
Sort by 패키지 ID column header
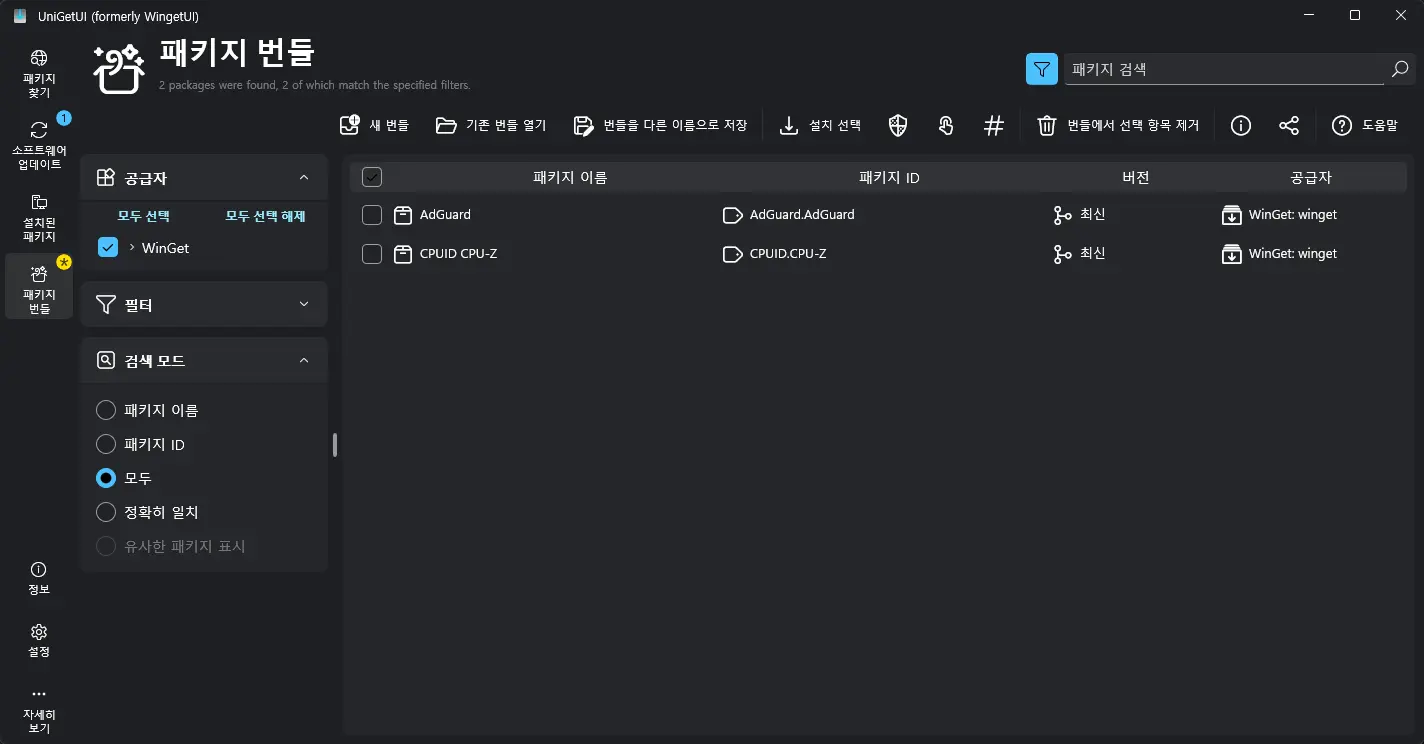click(889, 177)
